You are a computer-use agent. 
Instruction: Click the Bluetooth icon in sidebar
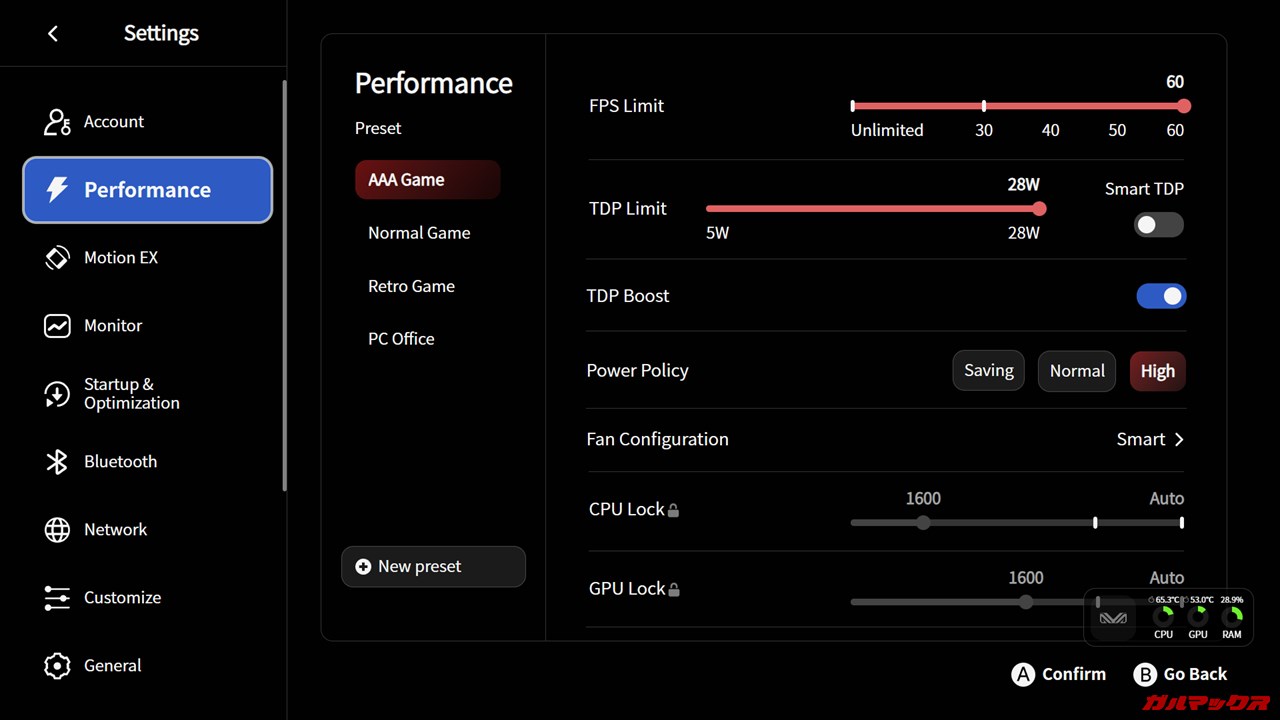pyautogui.click(x=57, y=462)
